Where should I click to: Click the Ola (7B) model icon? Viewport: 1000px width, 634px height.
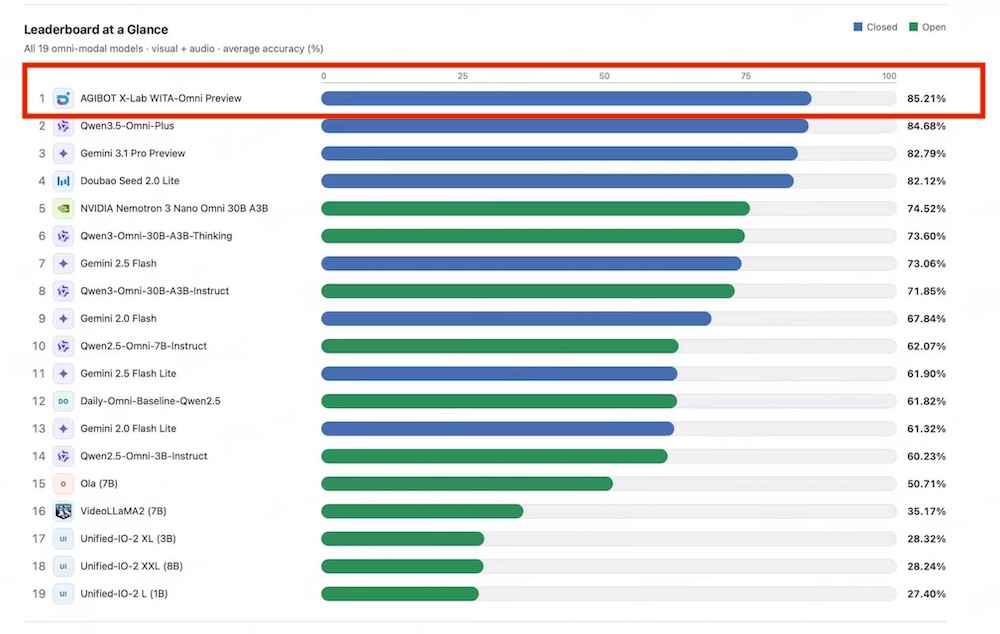coord(63,483)
